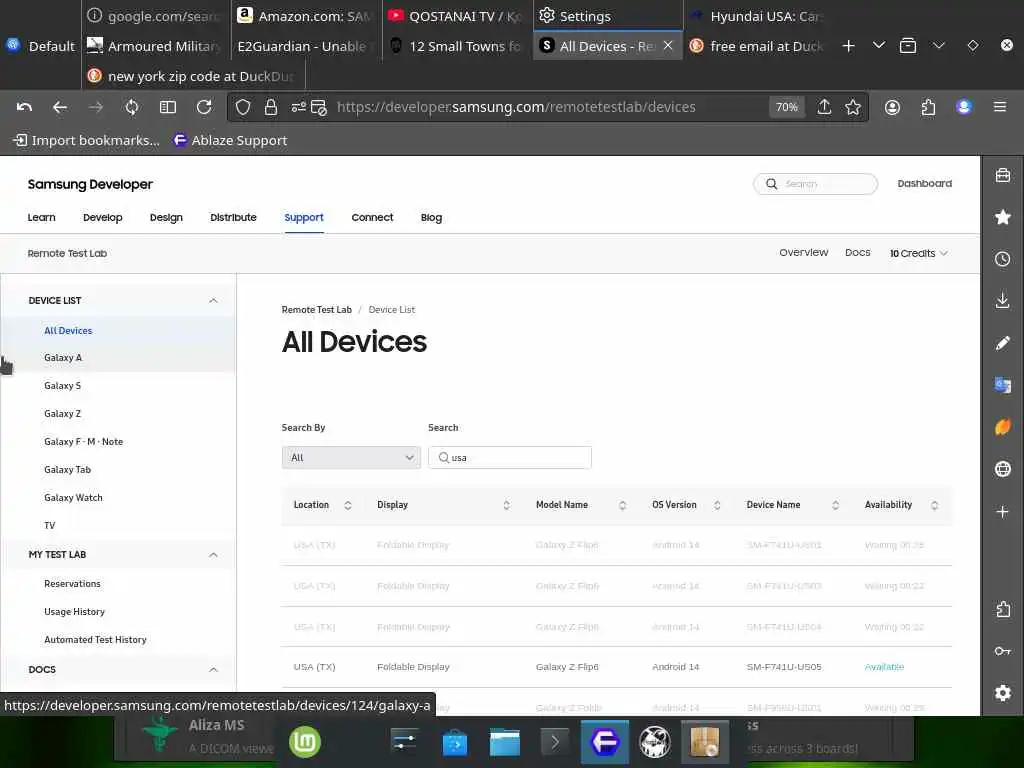The image size is (1024, 768).
Task: Open the share page icon in address bar
Action: click(x=824, y=107)
